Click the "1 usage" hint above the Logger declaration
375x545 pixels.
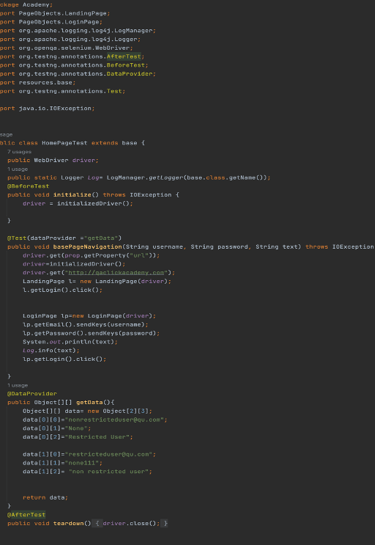coord(18,169)
